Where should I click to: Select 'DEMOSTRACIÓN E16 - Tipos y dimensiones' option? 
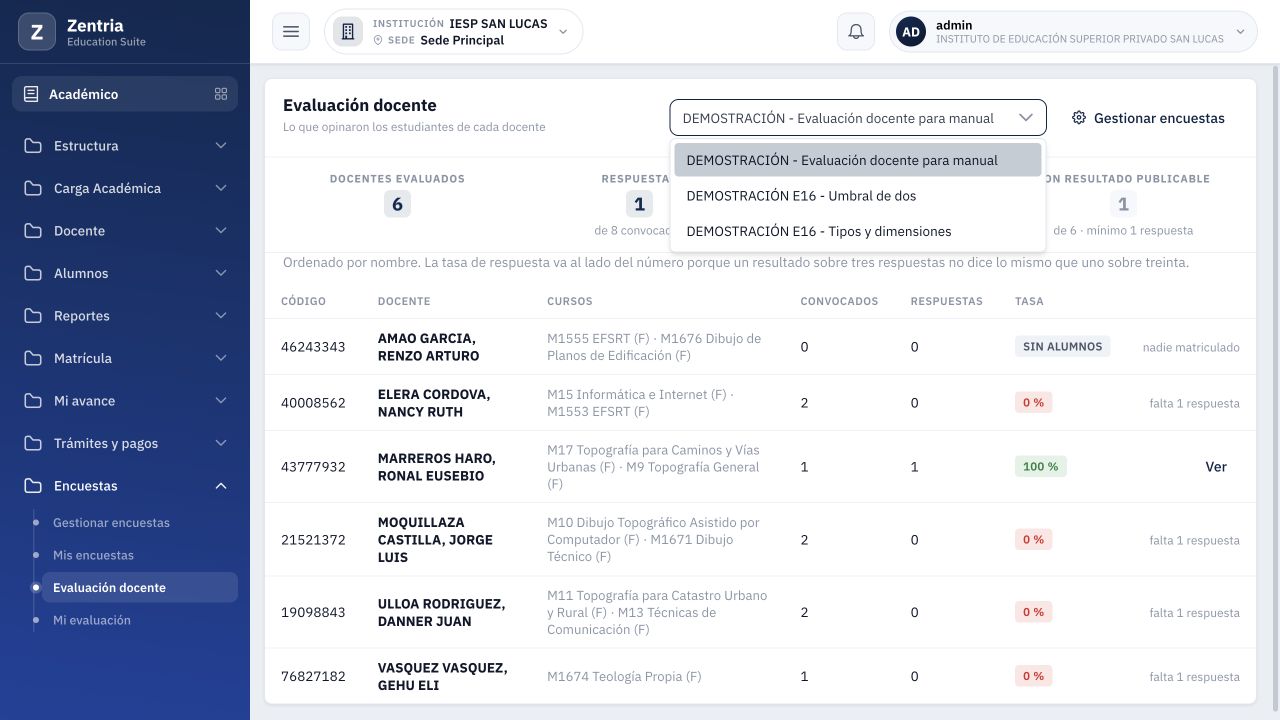[858, 231]
